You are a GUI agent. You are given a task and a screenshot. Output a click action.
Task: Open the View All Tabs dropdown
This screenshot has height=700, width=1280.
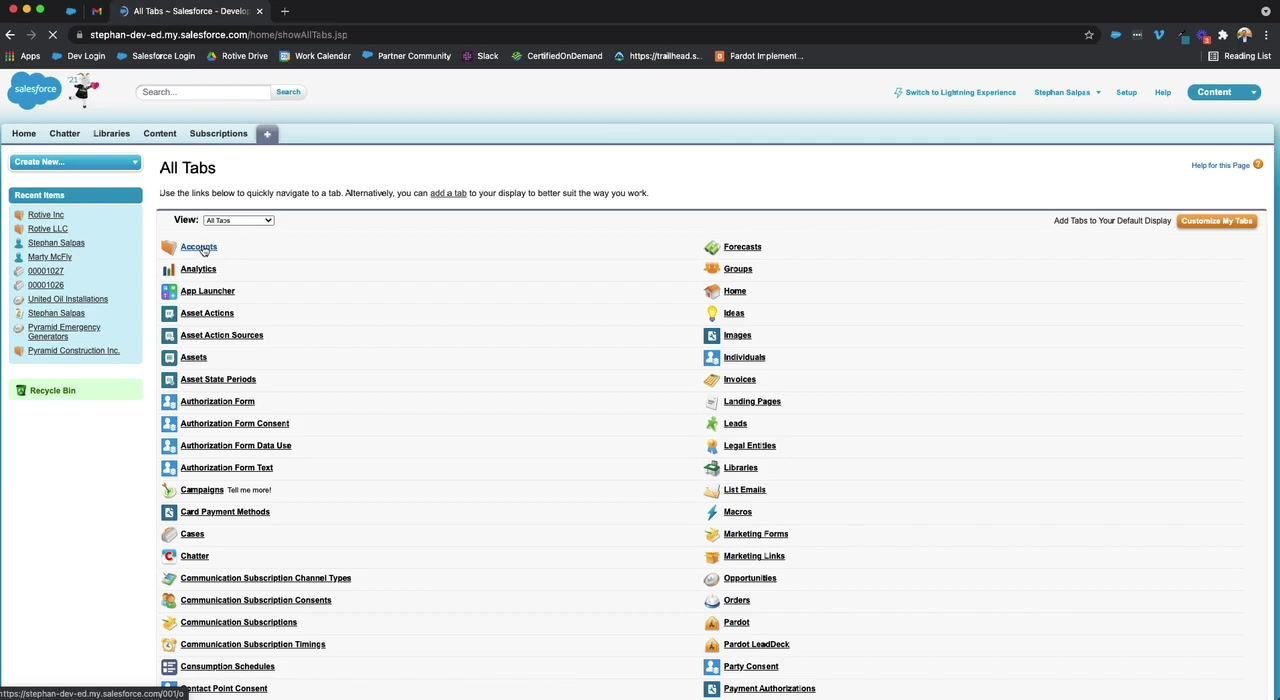click(x=238, y=220)
